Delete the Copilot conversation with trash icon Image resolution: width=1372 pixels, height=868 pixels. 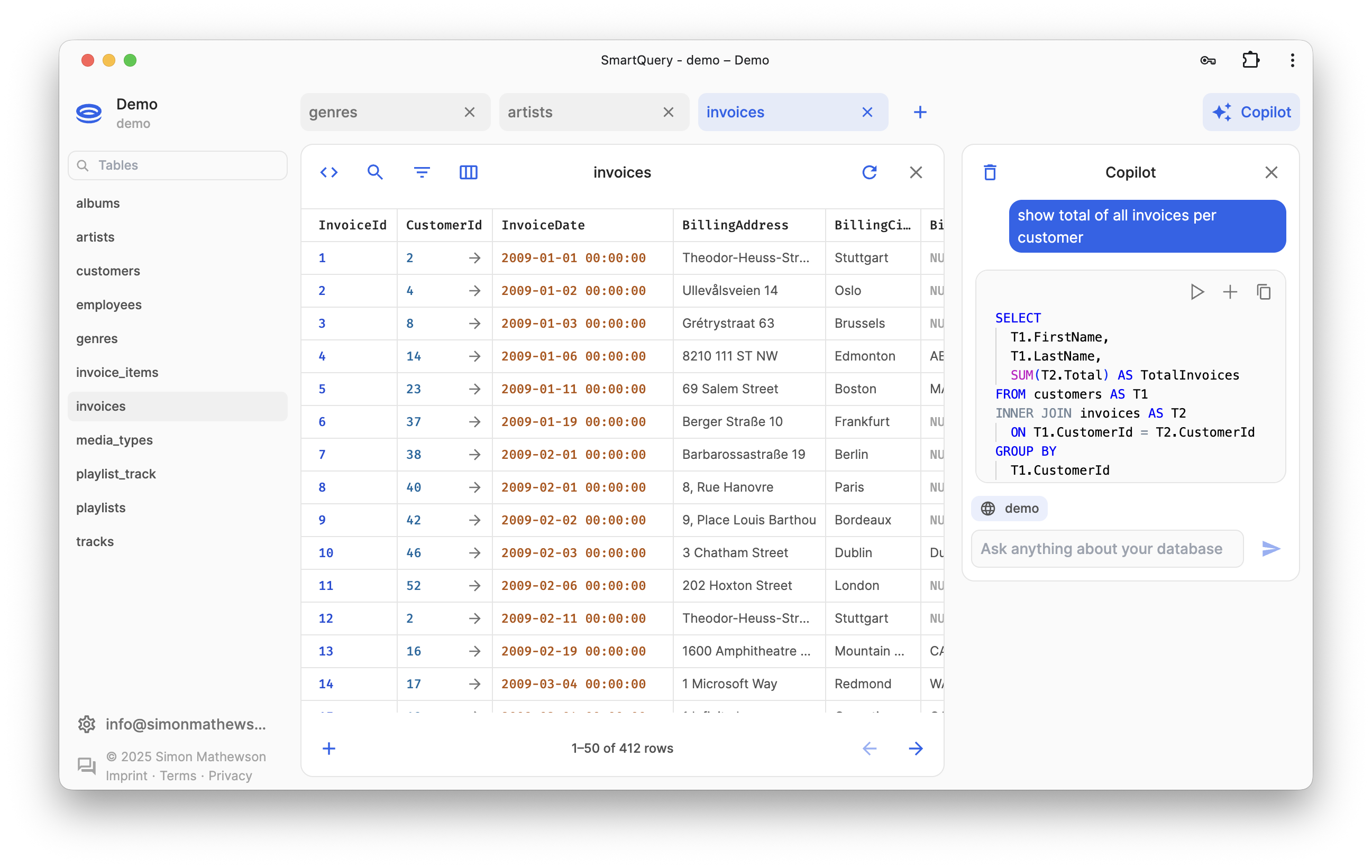click(x=990, y=172)
